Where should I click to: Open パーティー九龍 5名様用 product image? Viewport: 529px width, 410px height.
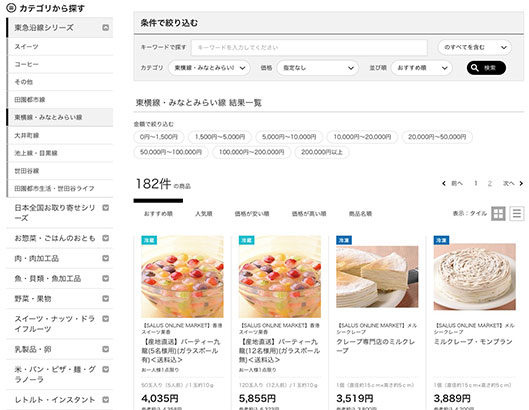coord(182,277)
